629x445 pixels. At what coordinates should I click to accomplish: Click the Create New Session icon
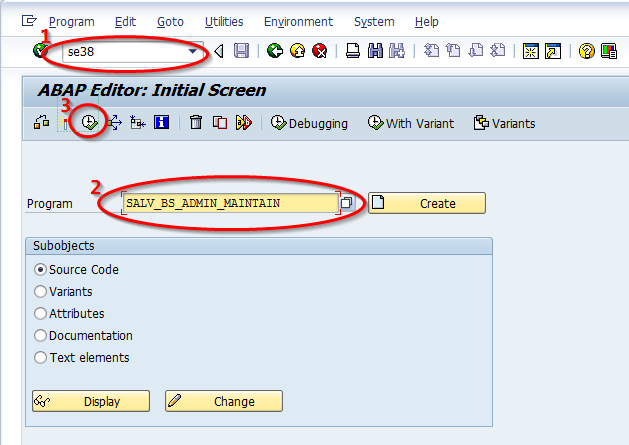(530, 51)
